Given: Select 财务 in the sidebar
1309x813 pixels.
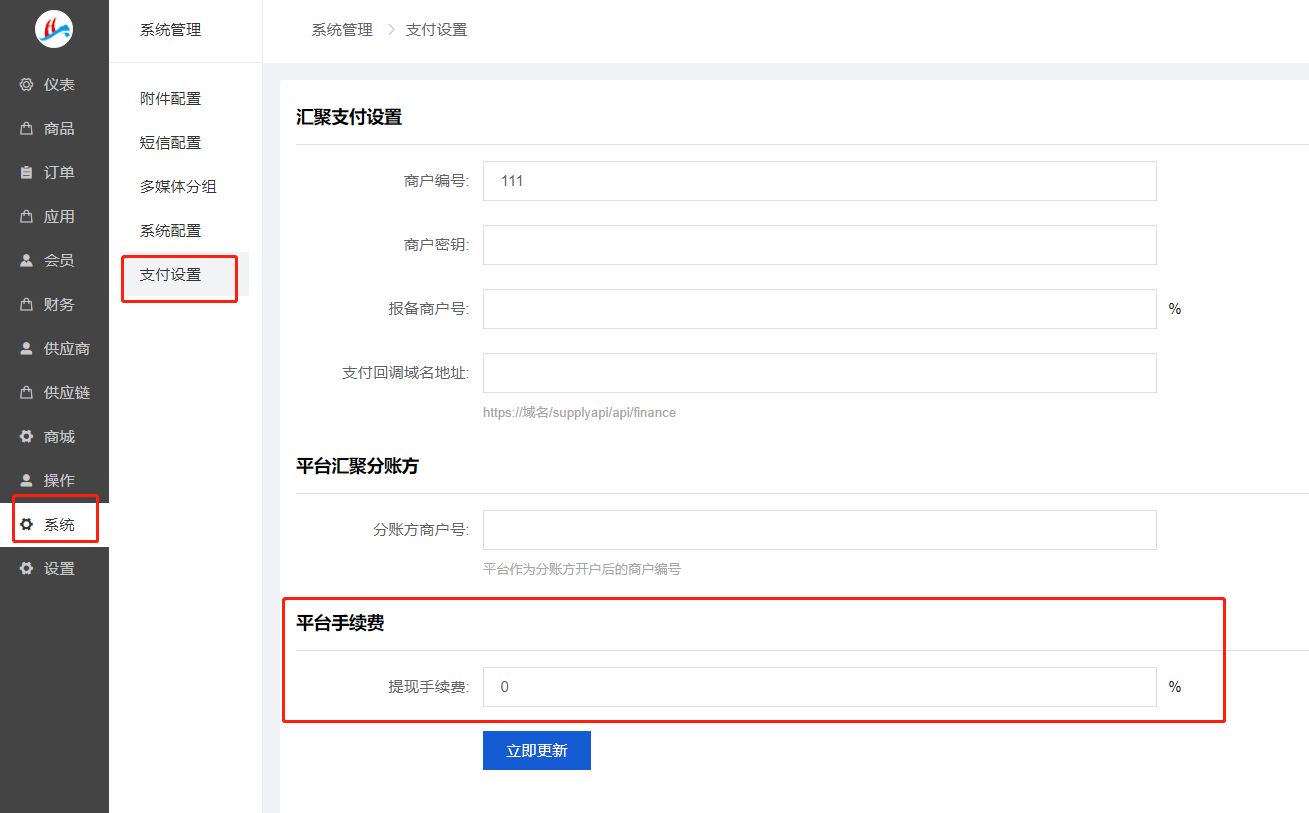Looking at the screenshot, I should coord(54,305).
